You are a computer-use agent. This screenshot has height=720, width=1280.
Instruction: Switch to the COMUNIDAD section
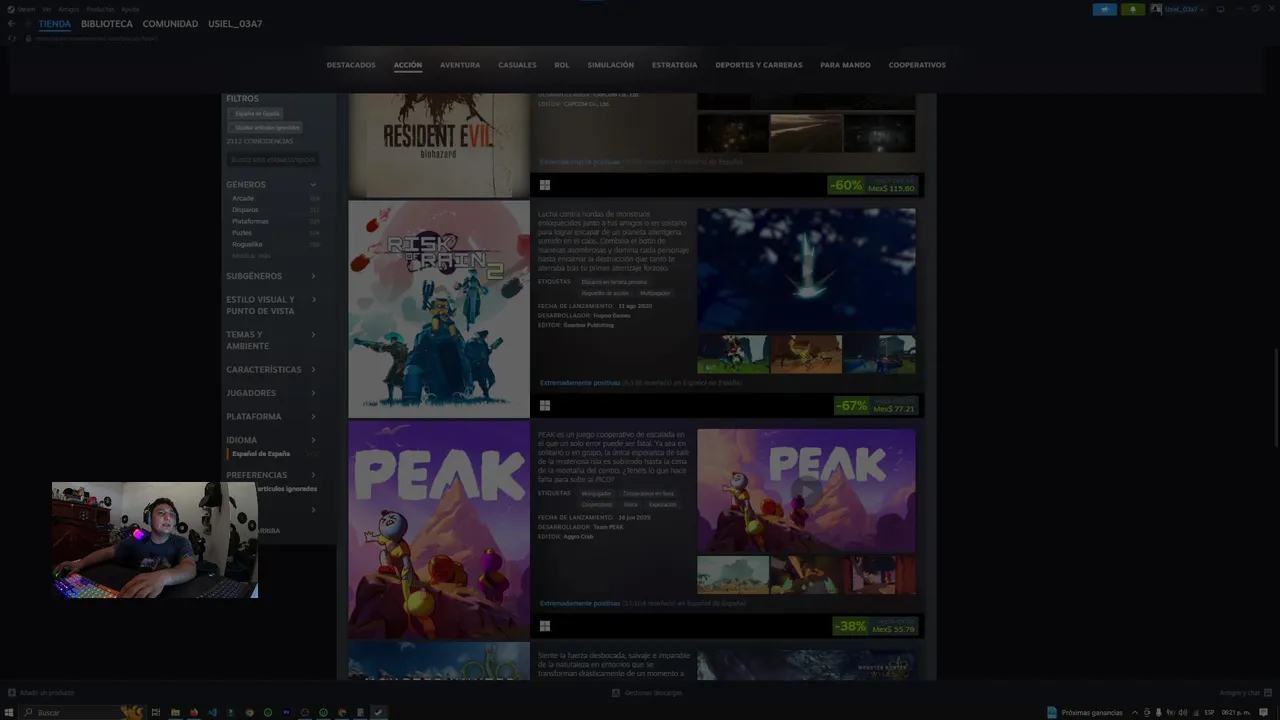tap(170, 24)
